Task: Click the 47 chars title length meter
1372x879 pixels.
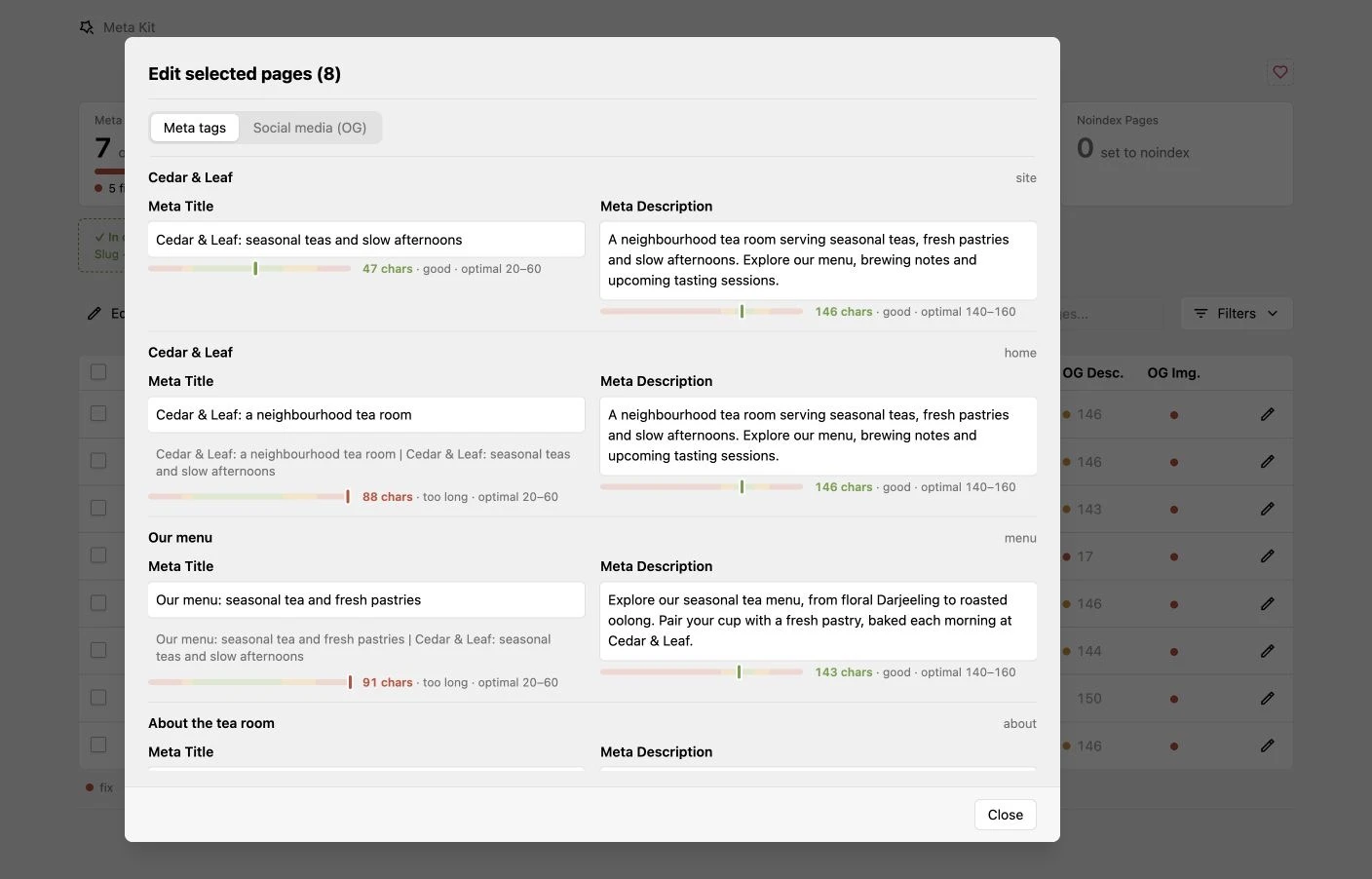Action: coord(249,269)
